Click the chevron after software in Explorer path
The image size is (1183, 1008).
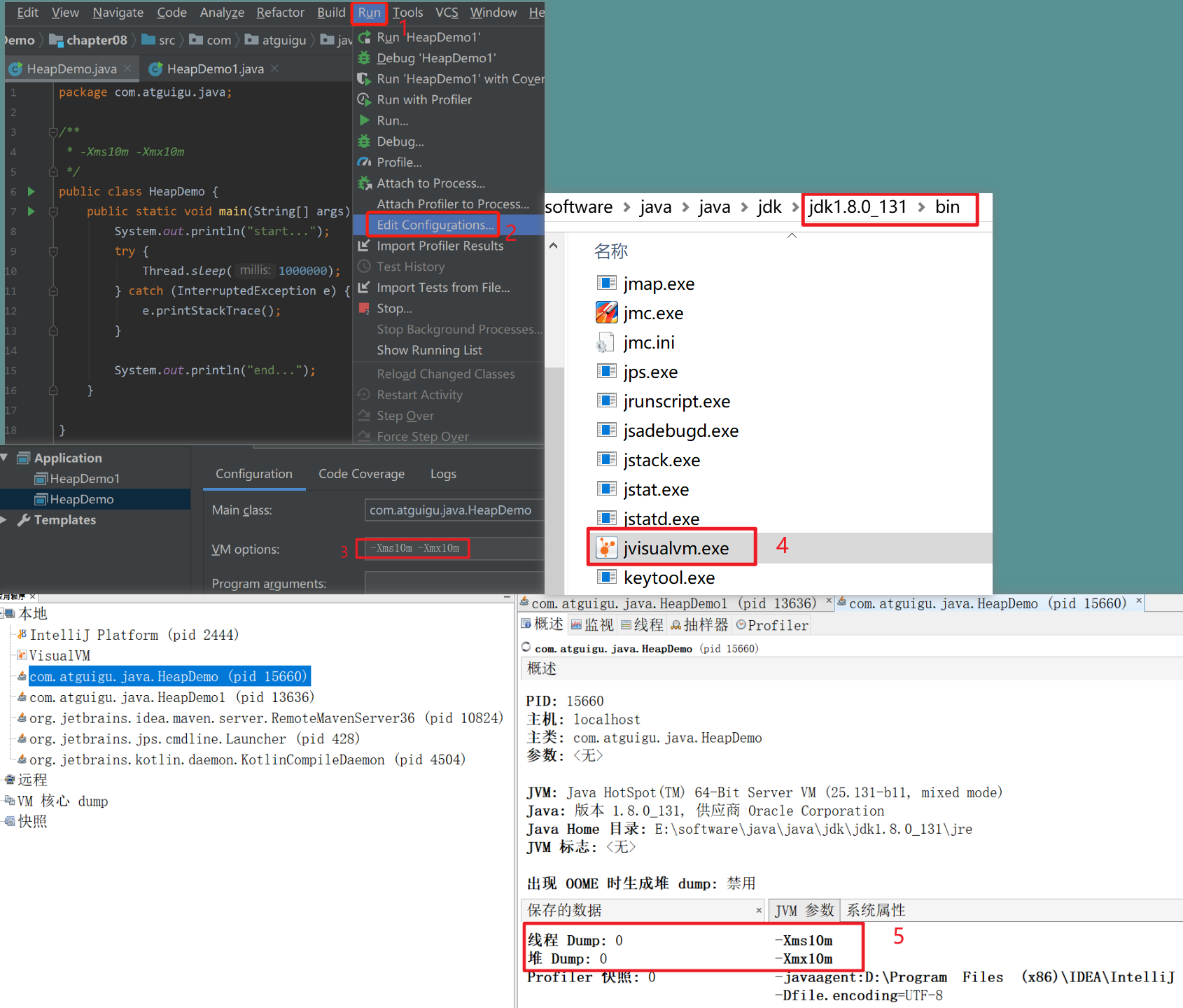(626, 207)
